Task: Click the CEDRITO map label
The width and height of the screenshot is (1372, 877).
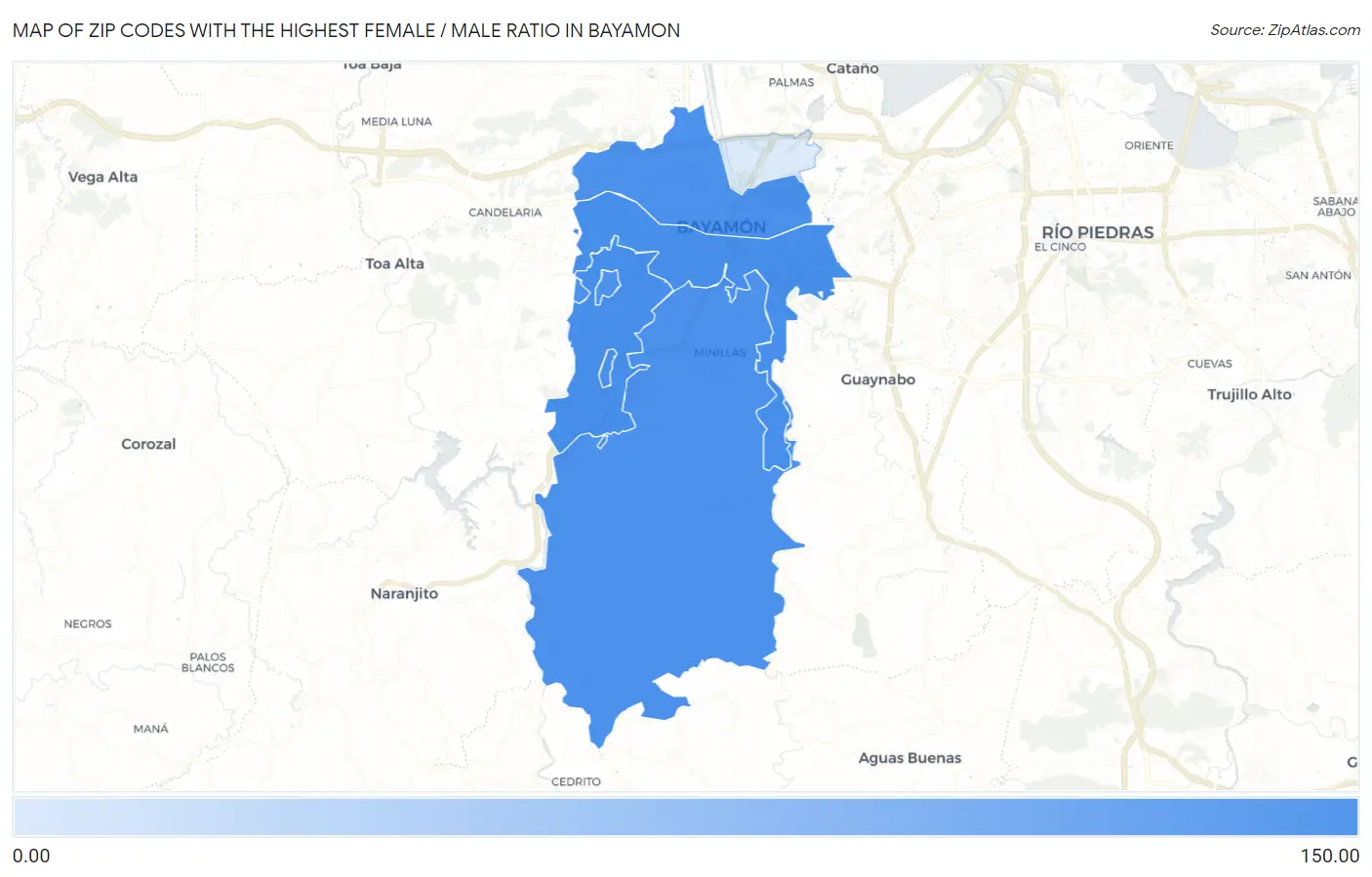Action: pyautogui.click(x=576, y=781)
